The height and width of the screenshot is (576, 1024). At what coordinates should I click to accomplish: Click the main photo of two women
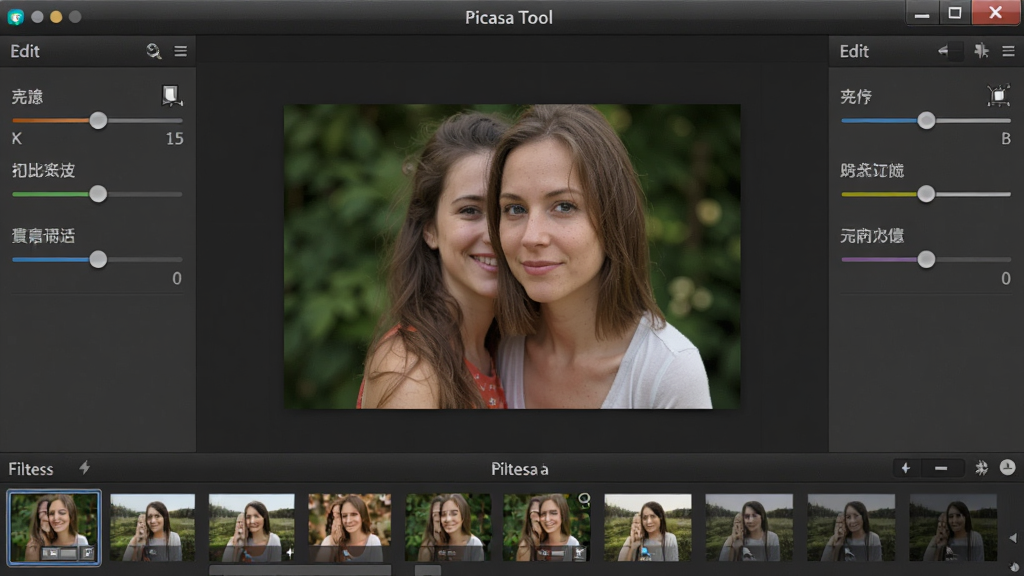coord(512,257)
